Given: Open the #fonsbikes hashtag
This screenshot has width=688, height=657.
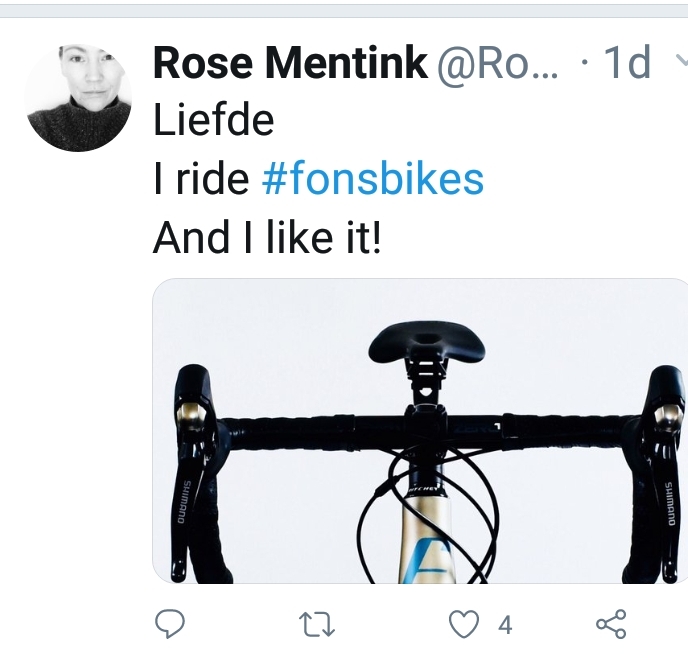Looking at the screenshot, I should pos(372,179).
